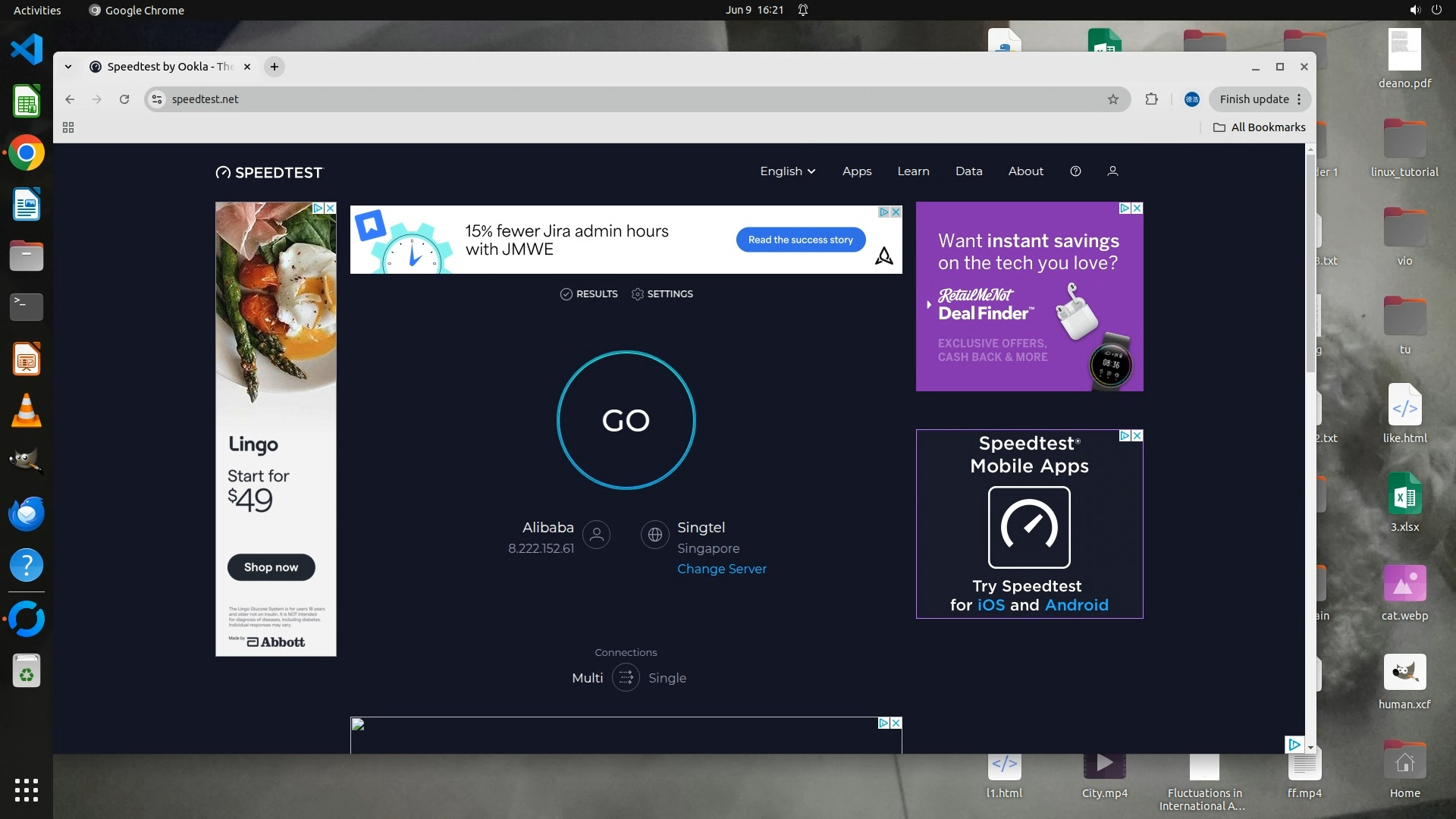This screenshot has width=1456, height=819.
Task: Click the Change Server link
Action: (x=721, y=569)
